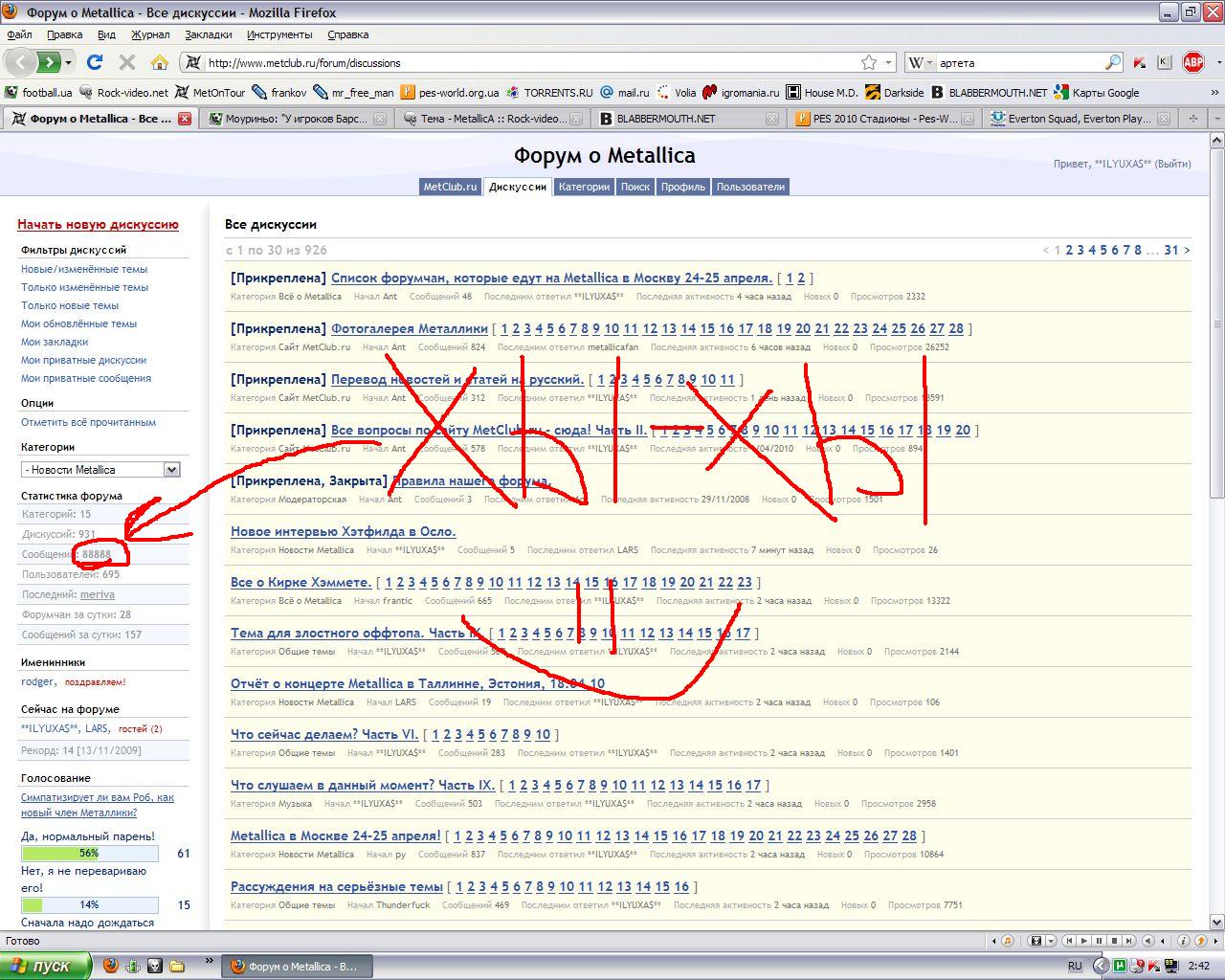Open the Wikipedia search engine dropdown
1225x980 pixels.
(920, 62)
